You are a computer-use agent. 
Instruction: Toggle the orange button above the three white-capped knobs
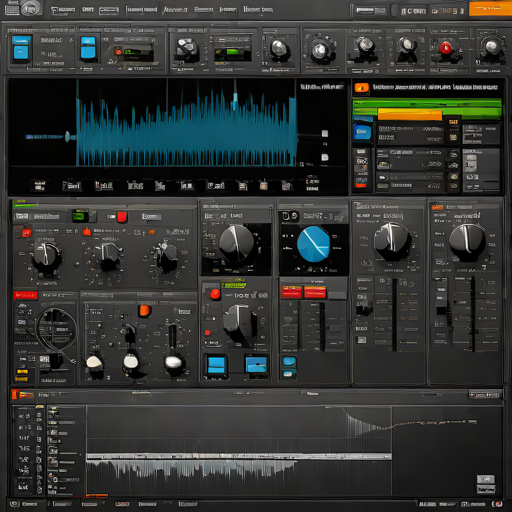click(145, 311)
